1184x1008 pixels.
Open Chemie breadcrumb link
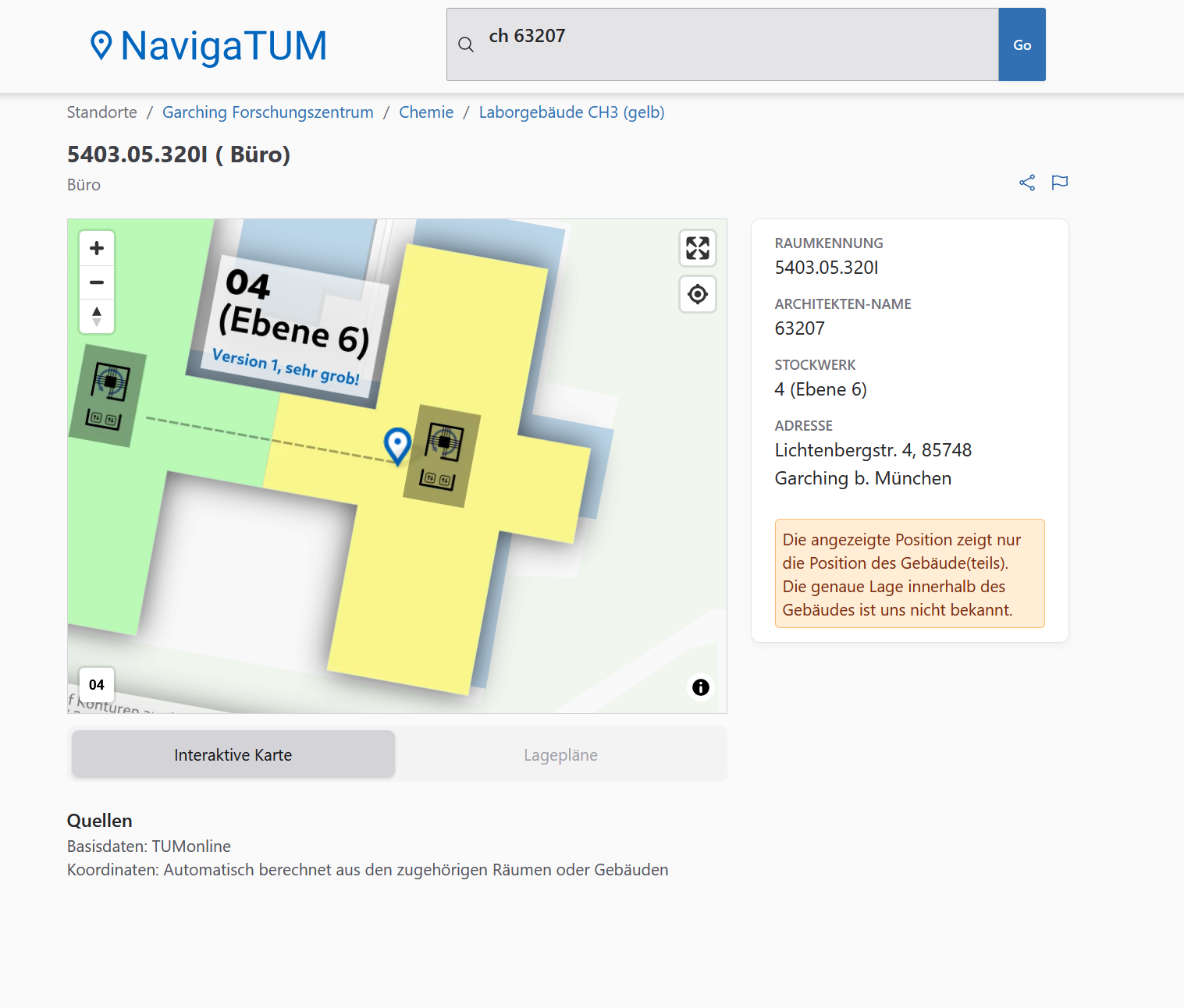[x=426, y=112]
